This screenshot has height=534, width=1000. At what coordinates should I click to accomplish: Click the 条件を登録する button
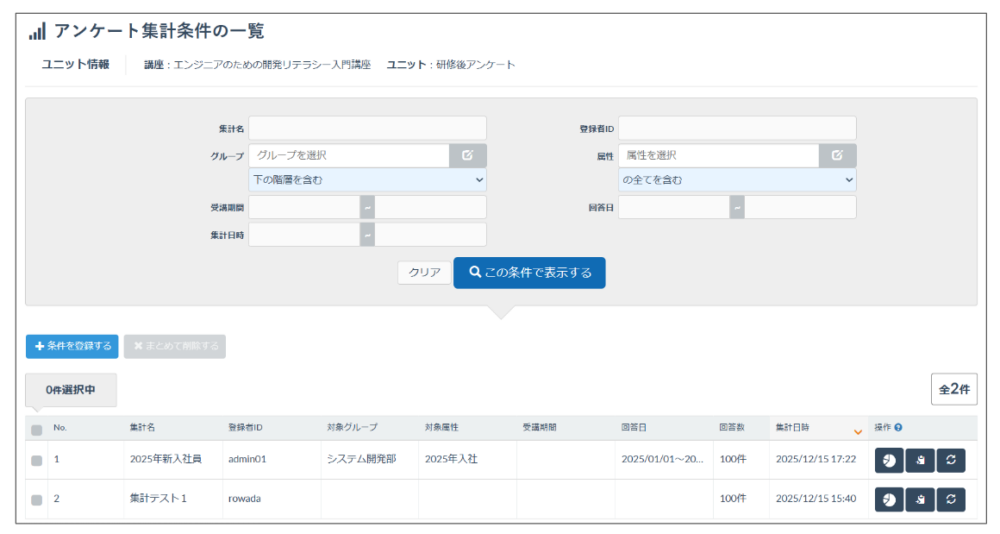(x=72, y=346)
